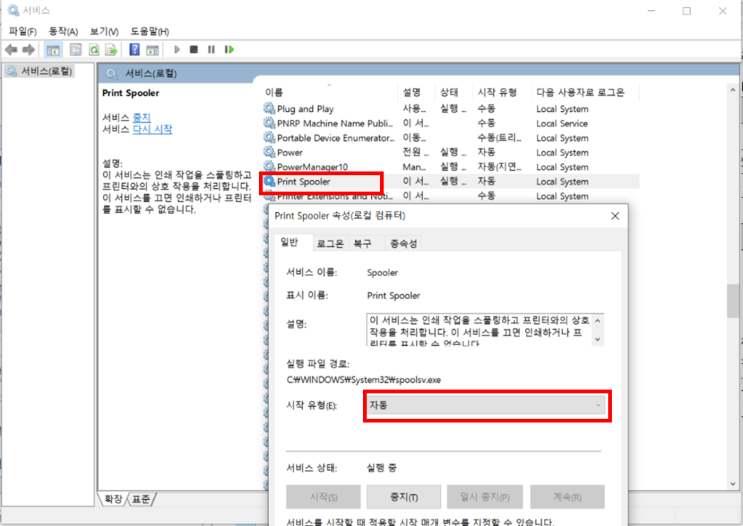
Task: Select the Power row name
Action: [x=290, y=152]
